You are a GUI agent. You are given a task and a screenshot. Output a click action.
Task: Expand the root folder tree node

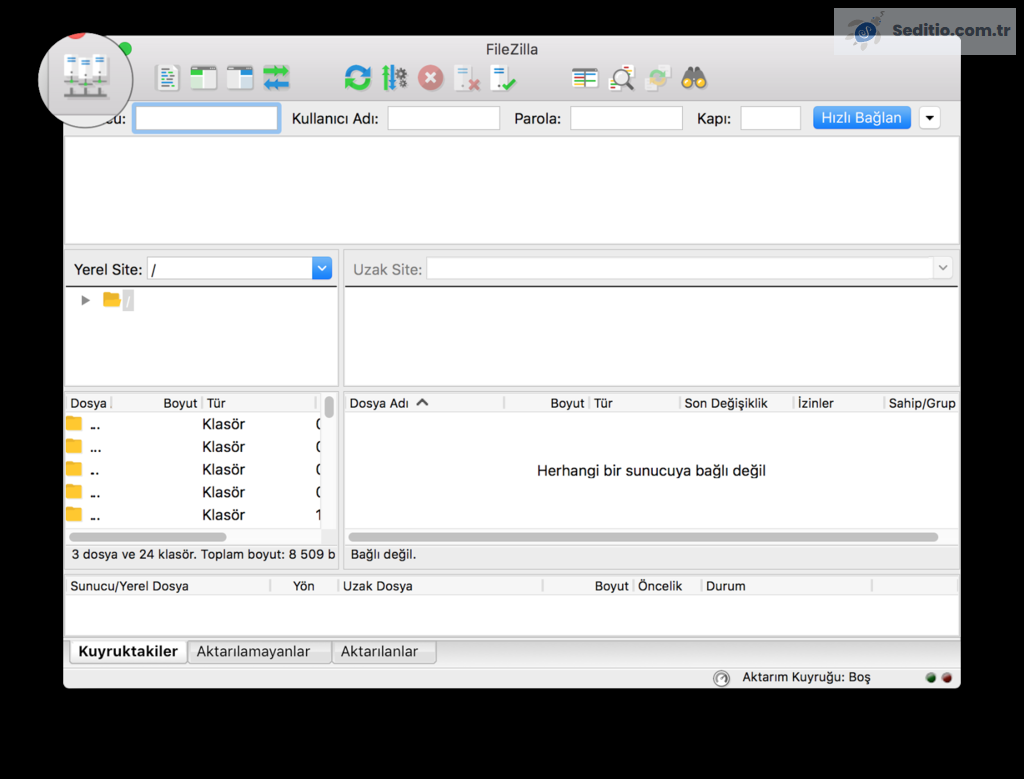86,300
